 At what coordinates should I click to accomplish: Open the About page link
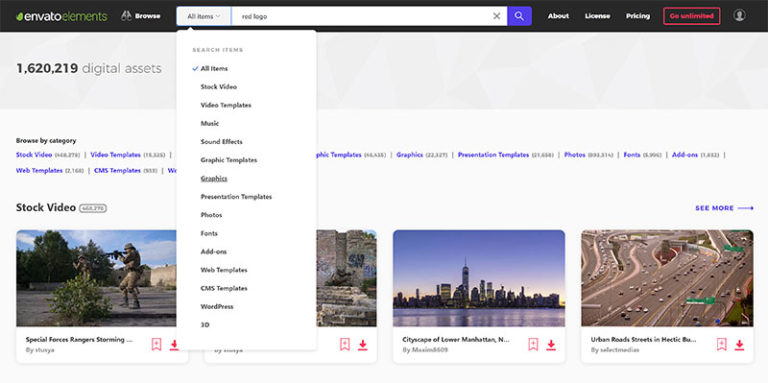click(558, 16)
